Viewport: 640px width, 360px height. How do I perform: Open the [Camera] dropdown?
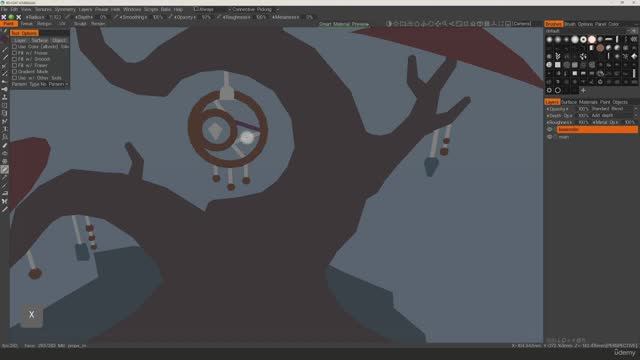522,24
